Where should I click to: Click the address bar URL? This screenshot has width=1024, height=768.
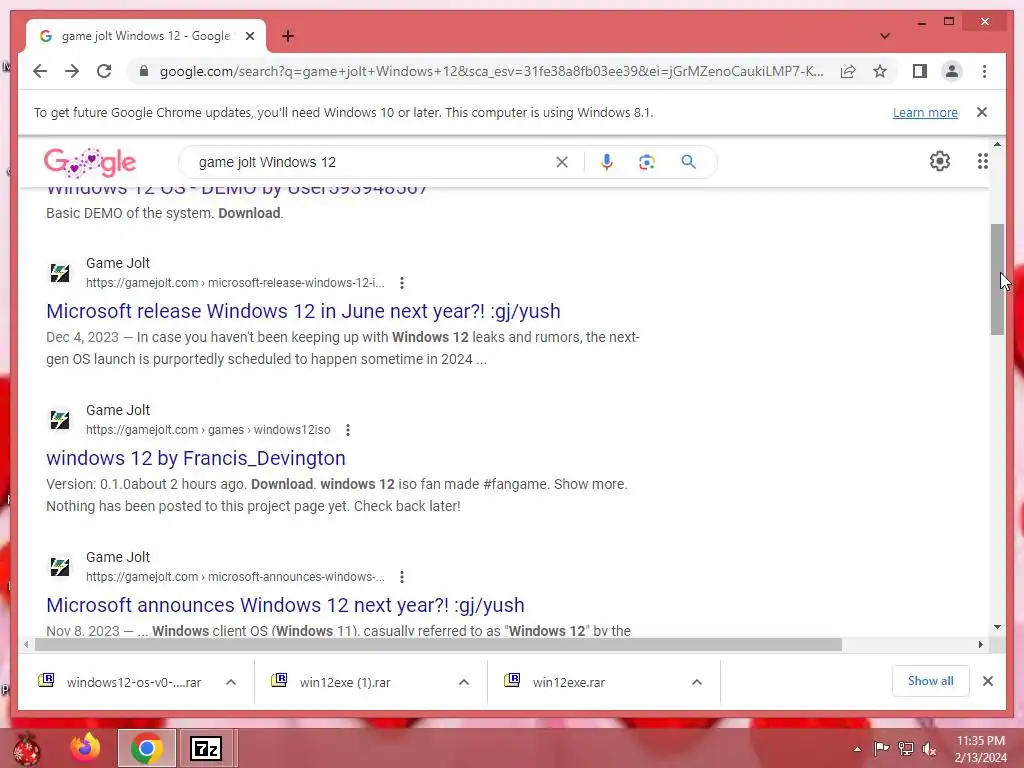click(x=491, y=71)
